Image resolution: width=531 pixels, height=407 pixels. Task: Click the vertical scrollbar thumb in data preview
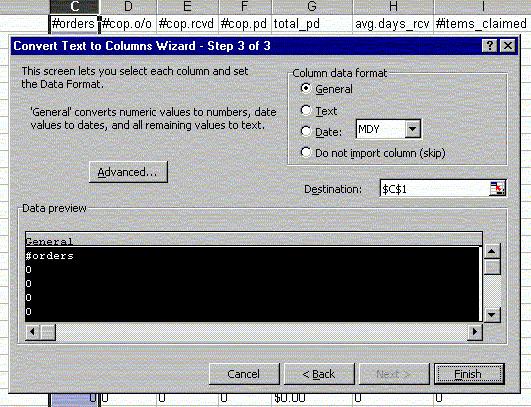(492, 267)
